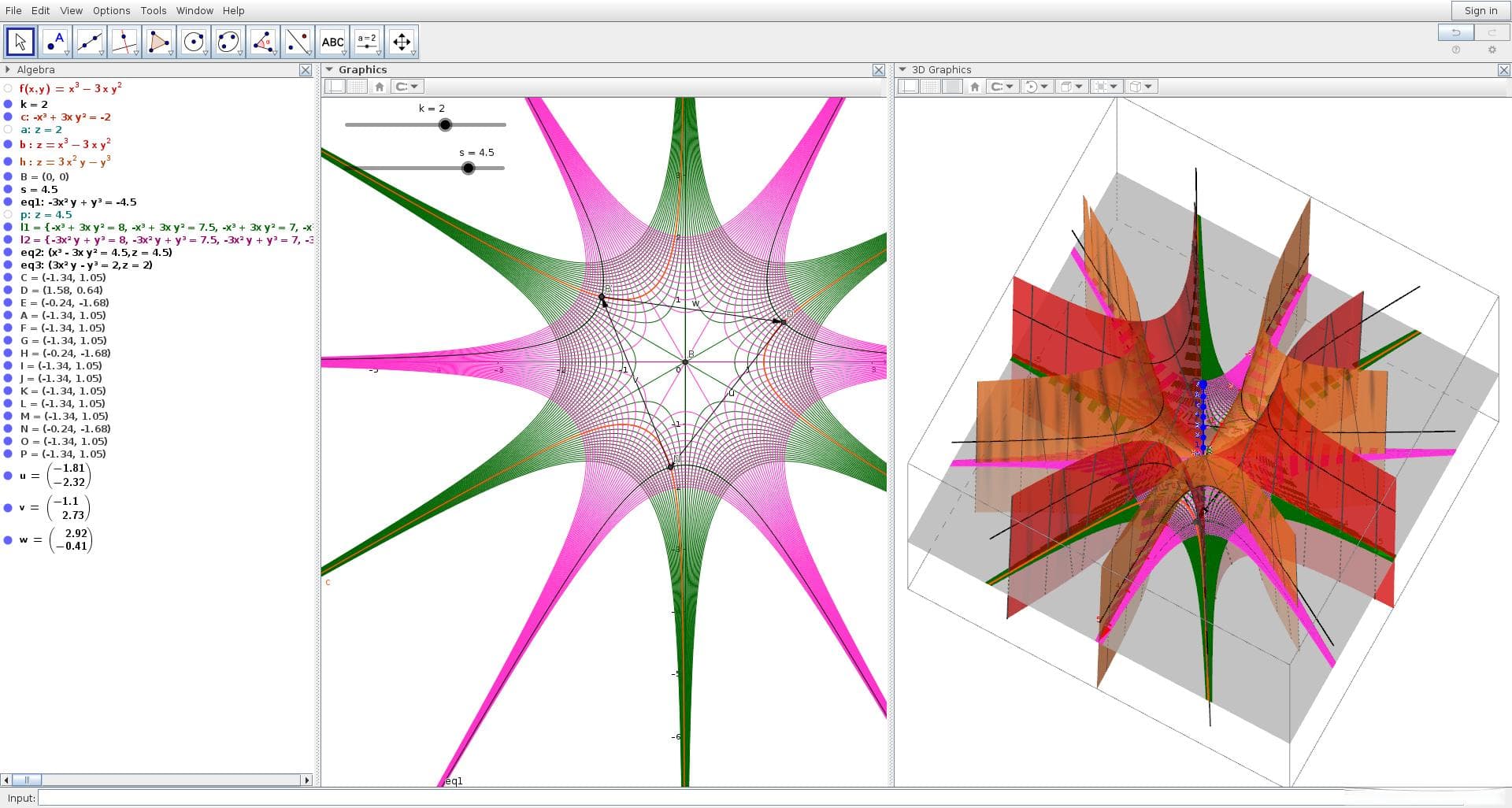The image size is (1512, 808).
Task: Open point capturing dropdown in Graphics style bar
Action: point(407,87)
